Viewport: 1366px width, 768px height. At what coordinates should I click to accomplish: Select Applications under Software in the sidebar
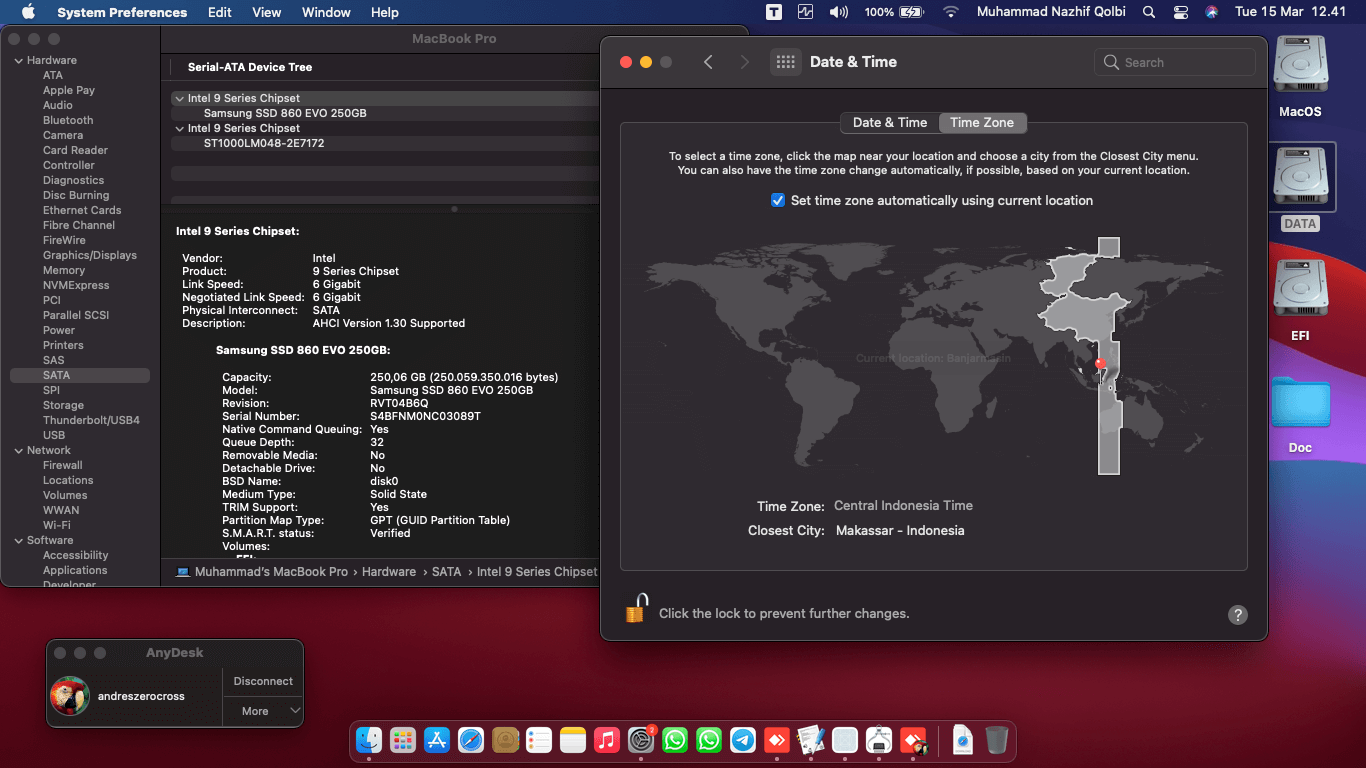coord(75,570)
